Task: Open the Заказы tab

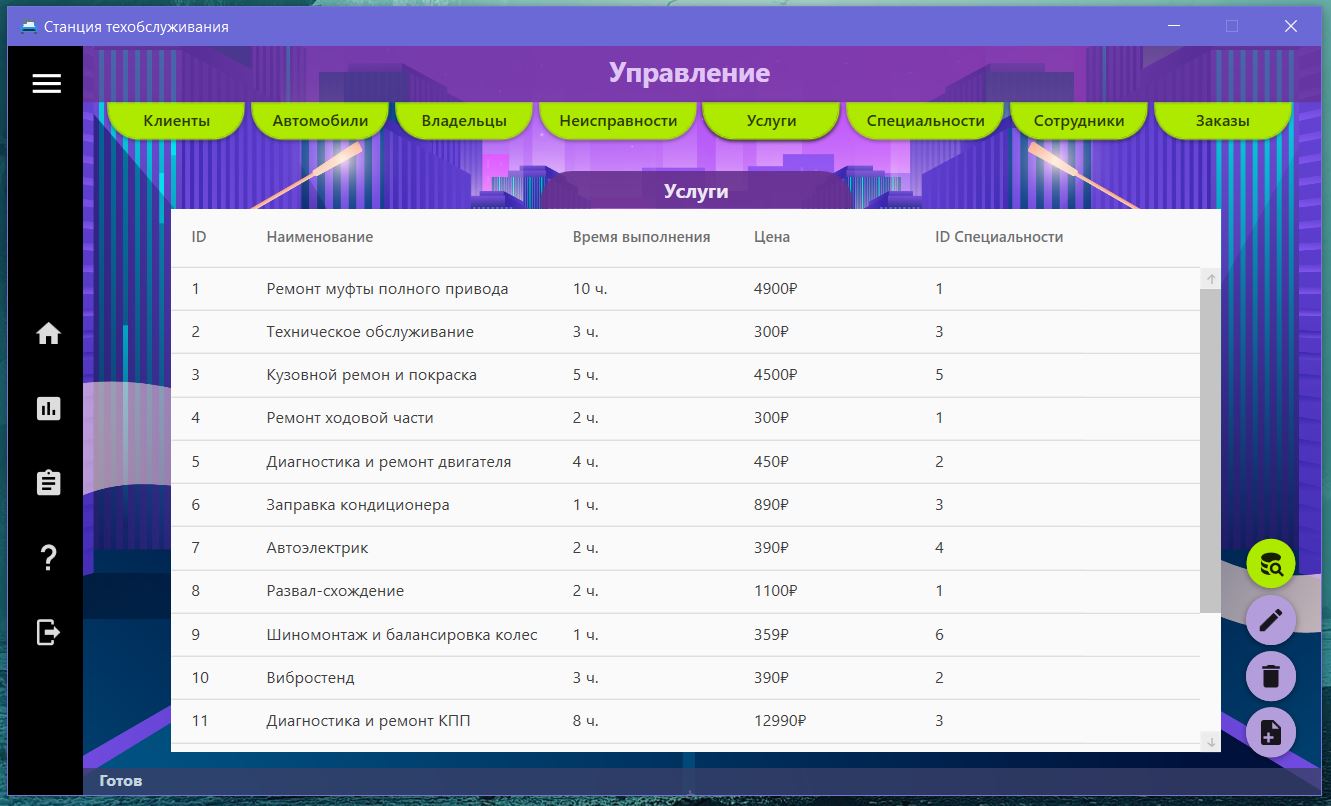Action: (x=1222, y=121)
